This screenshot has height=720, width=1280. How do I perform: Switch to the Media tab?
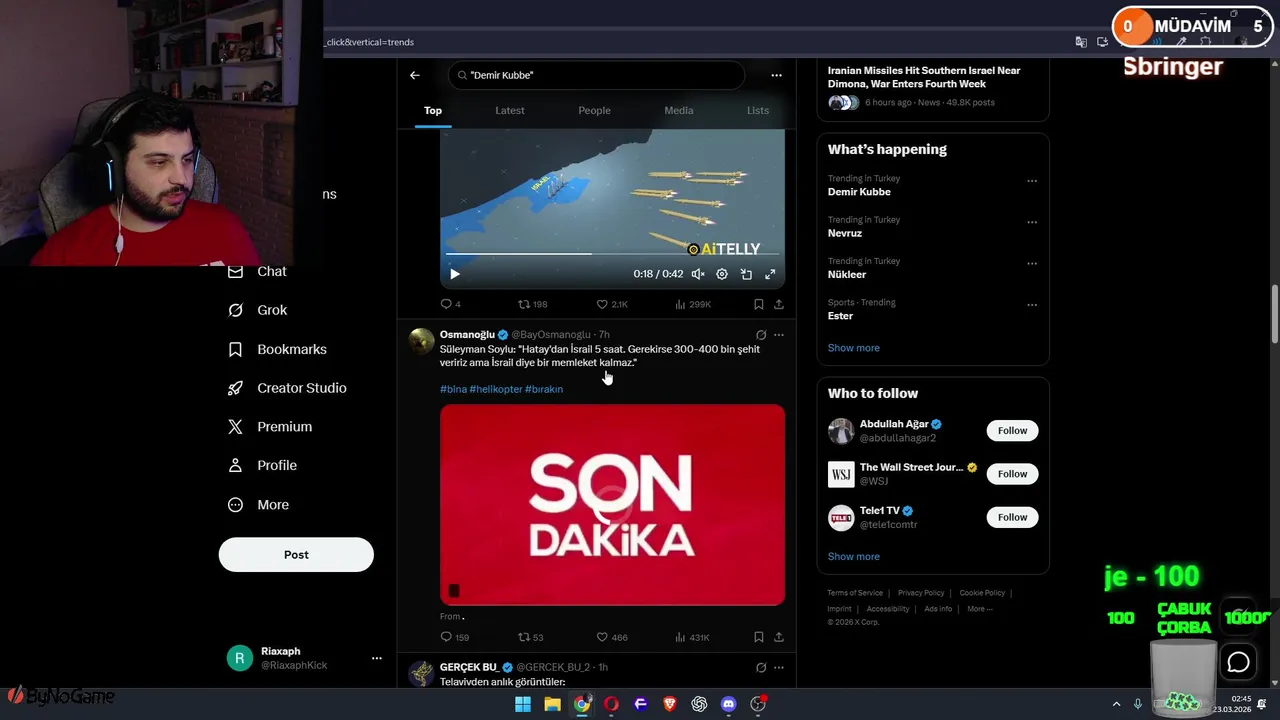(679, 110)
